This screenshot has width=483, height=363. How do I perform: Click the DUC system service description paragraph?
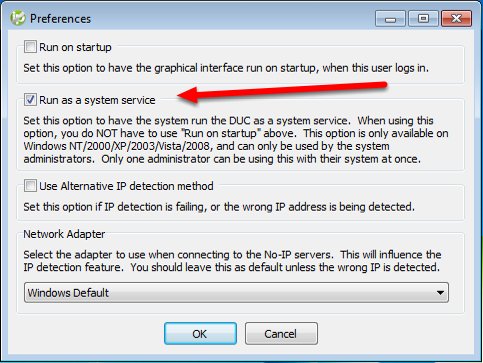click(236, 140)
